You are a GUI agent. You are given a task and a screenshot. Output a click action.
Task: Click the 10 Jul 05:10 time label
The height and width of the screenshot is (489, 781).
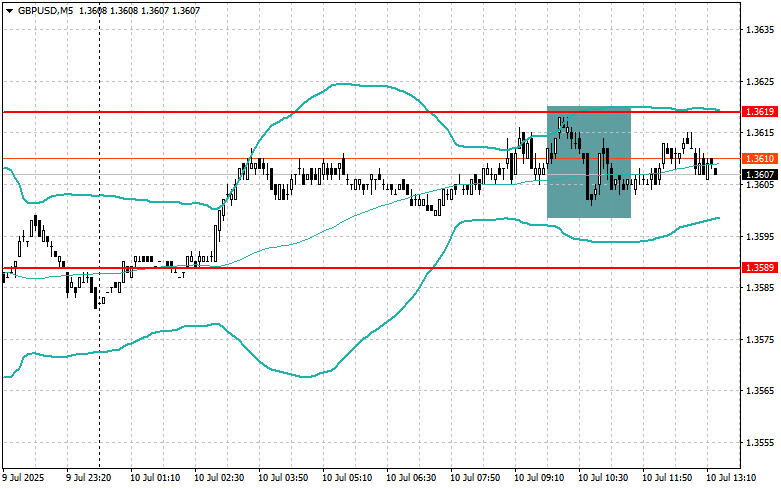(347, 478)
